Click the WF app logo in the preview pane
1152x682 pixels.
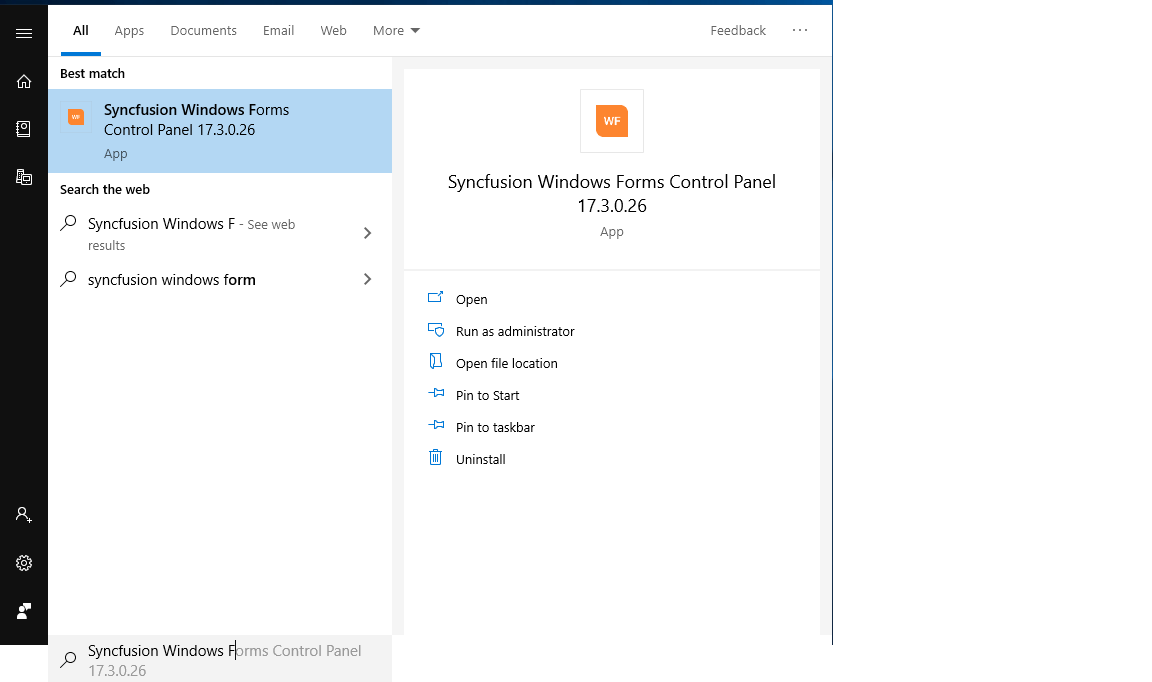point(611,120)
